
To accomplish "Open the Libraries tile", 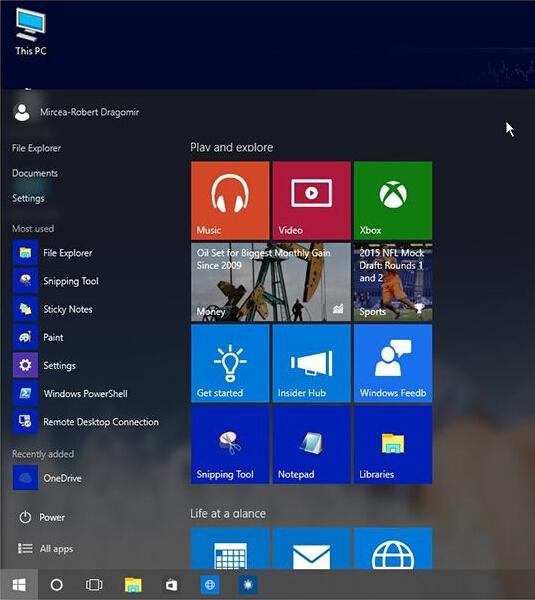I will coord(393,445).
